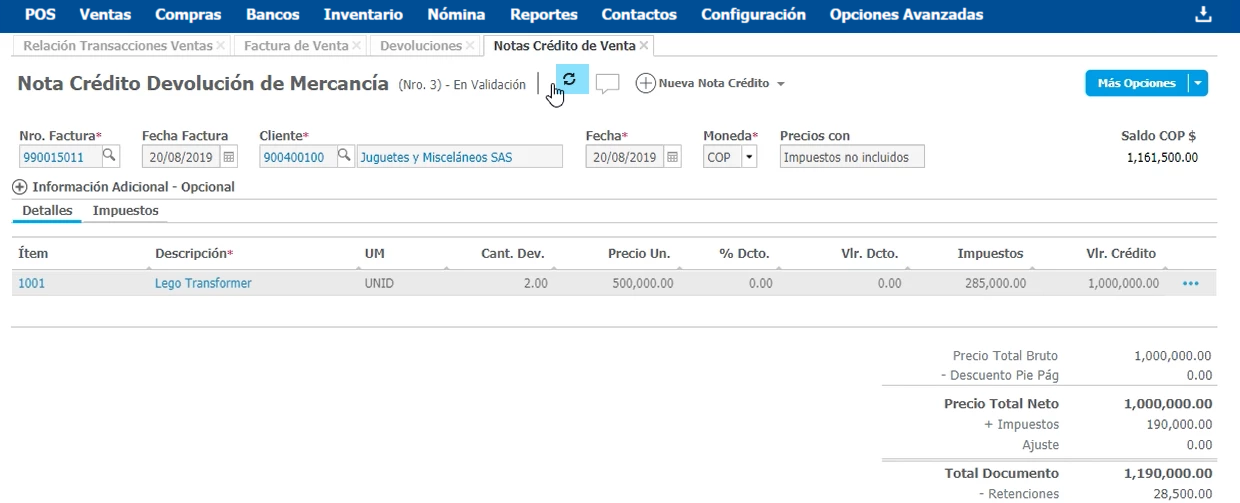Open the Moneda COP dropdown
The width and height of the screenshot is (1240, 503).
click(749, 157)
